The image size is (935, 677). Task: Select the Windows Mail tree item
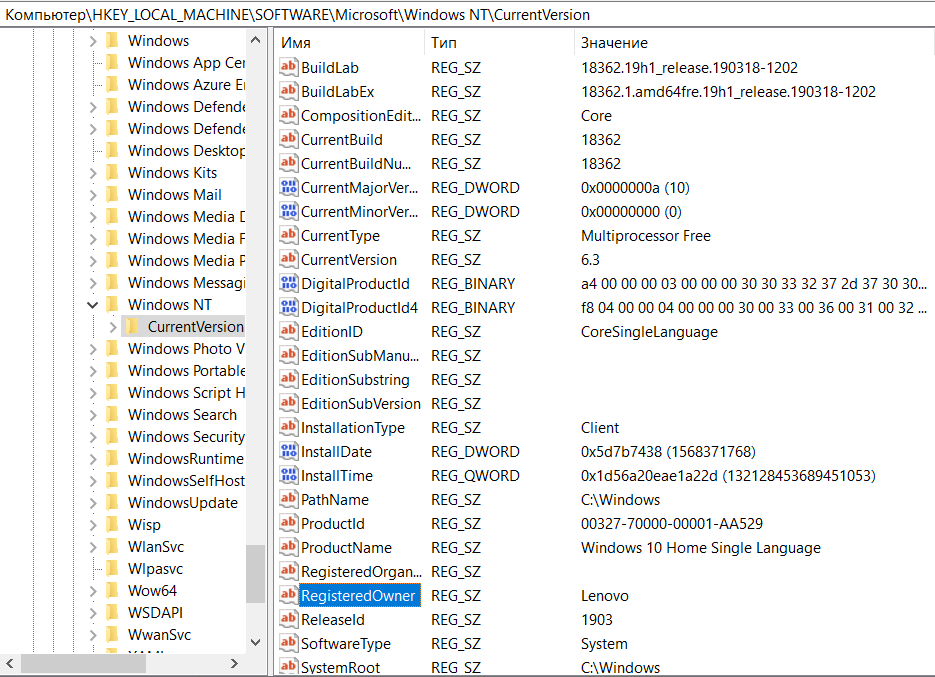click(x=174, y=194)
